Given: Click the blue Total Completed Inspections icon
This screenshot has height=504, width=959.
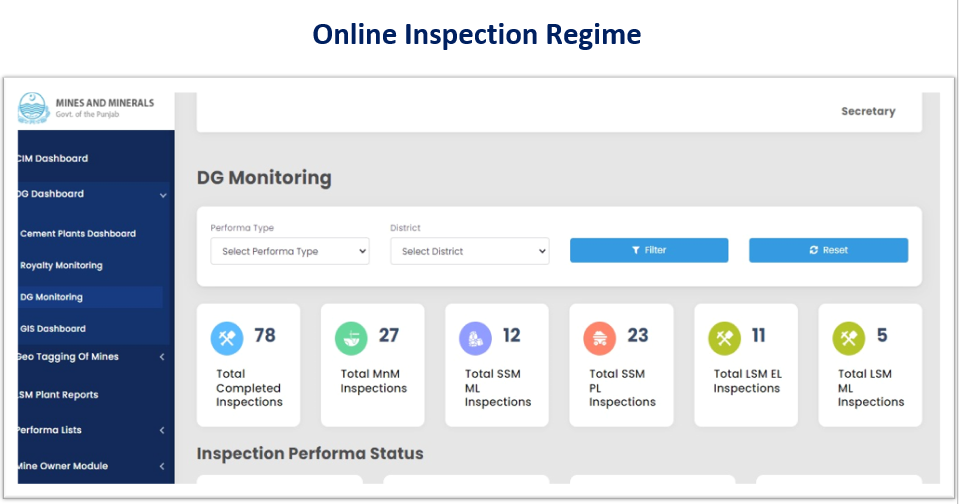Looking at the screenshot, I should pyautogui.click(x=227, y=338).
